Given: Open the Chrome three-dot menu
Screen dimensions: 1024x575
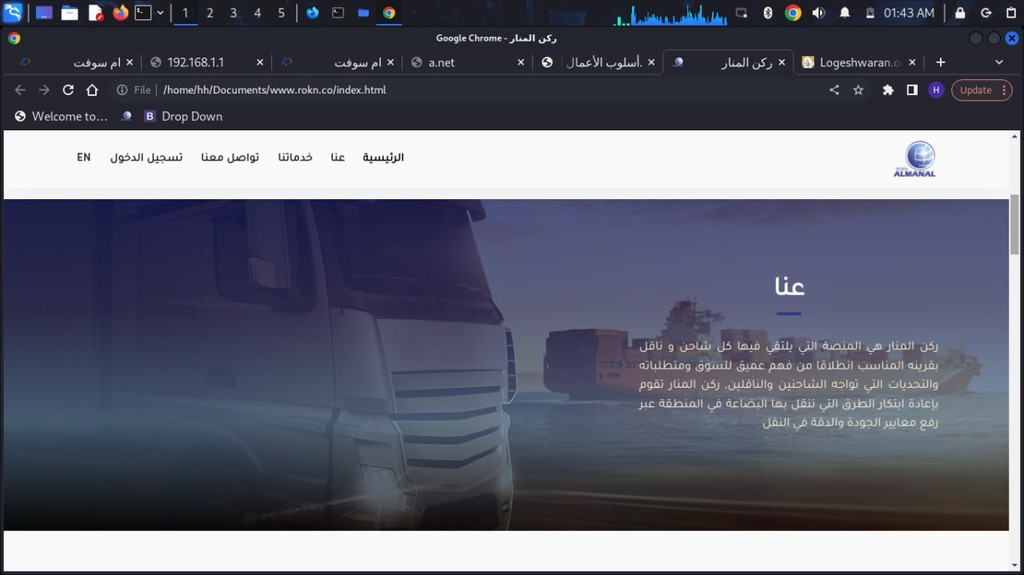Looking at the screenshot, I should pyautogui.click(x=1004, y=90).
